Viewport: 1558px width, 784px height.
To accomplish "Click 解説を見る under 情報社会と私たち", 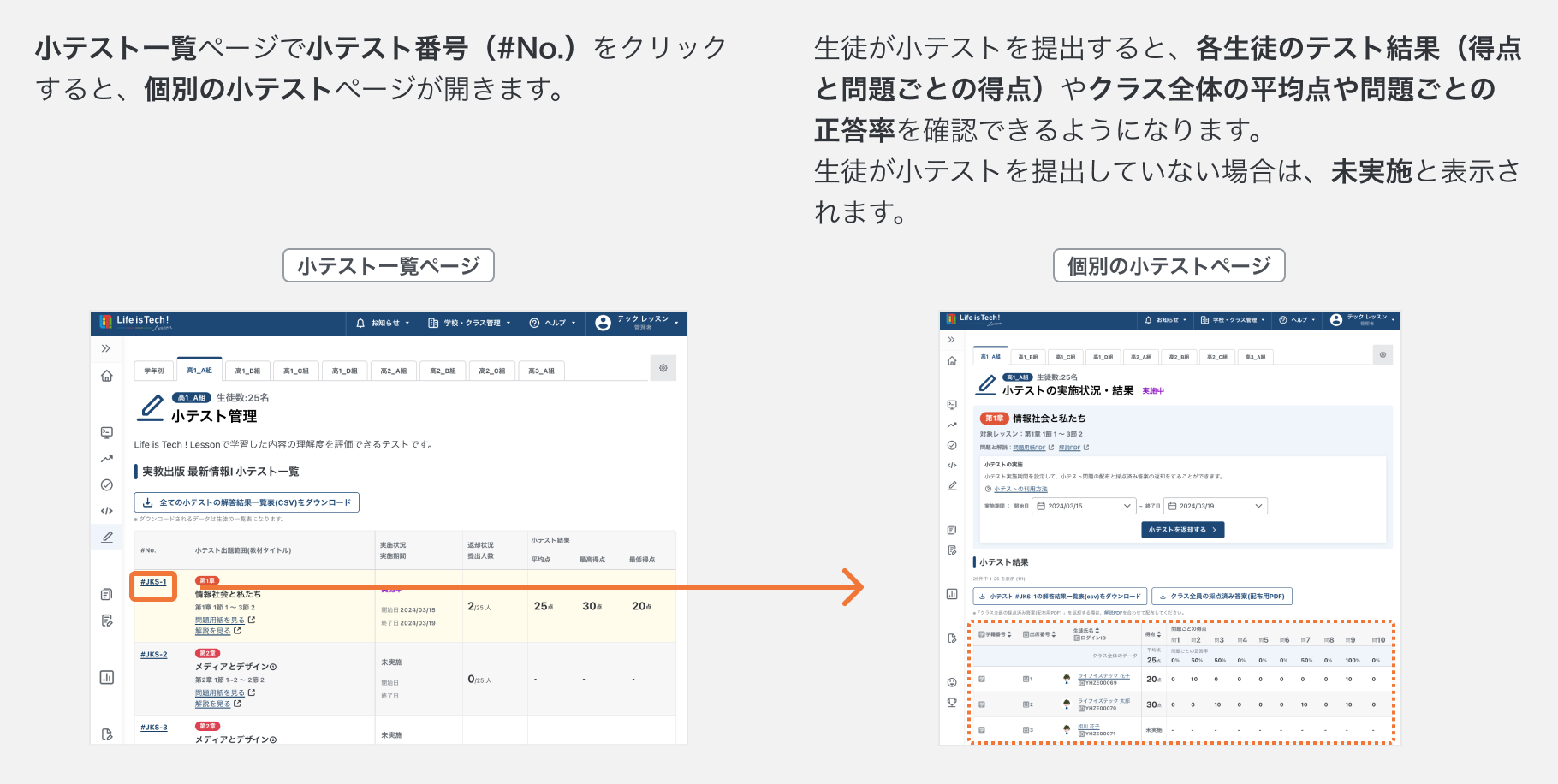I will pyautogui.click(x=213, y=631).
